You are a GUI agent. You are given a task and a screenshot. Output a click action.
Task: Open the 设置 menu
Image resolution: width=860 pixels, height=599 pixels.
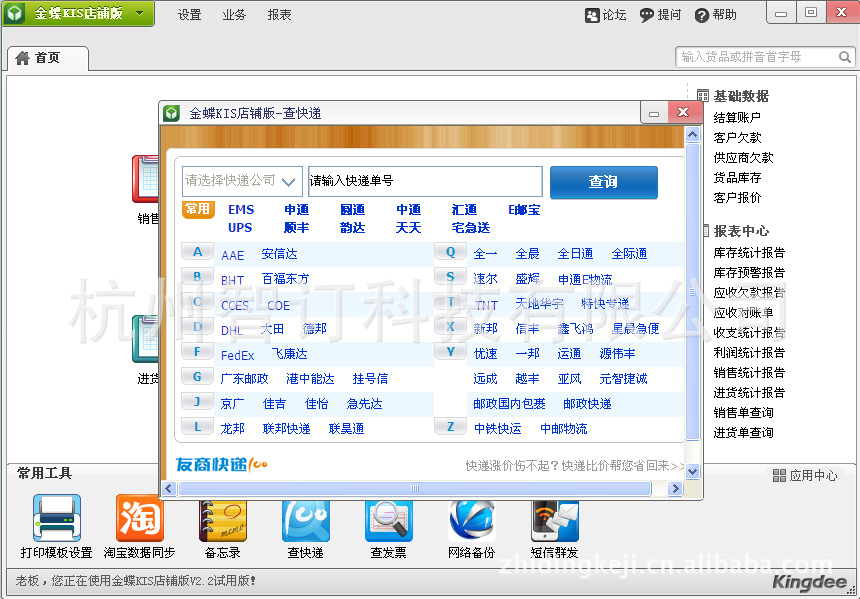(189, 15)
